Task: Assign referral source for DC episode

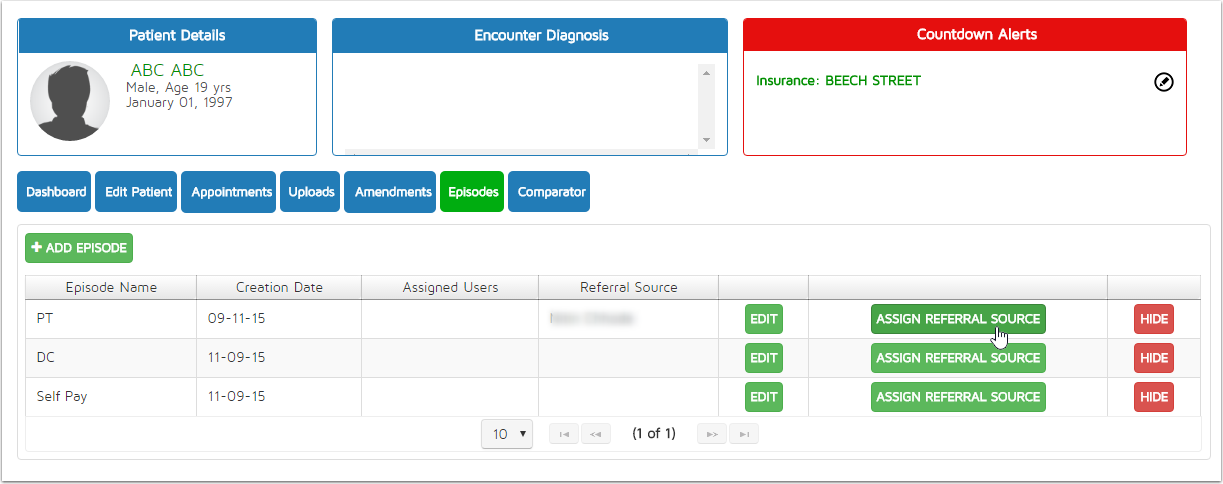Action: [958, 358]
